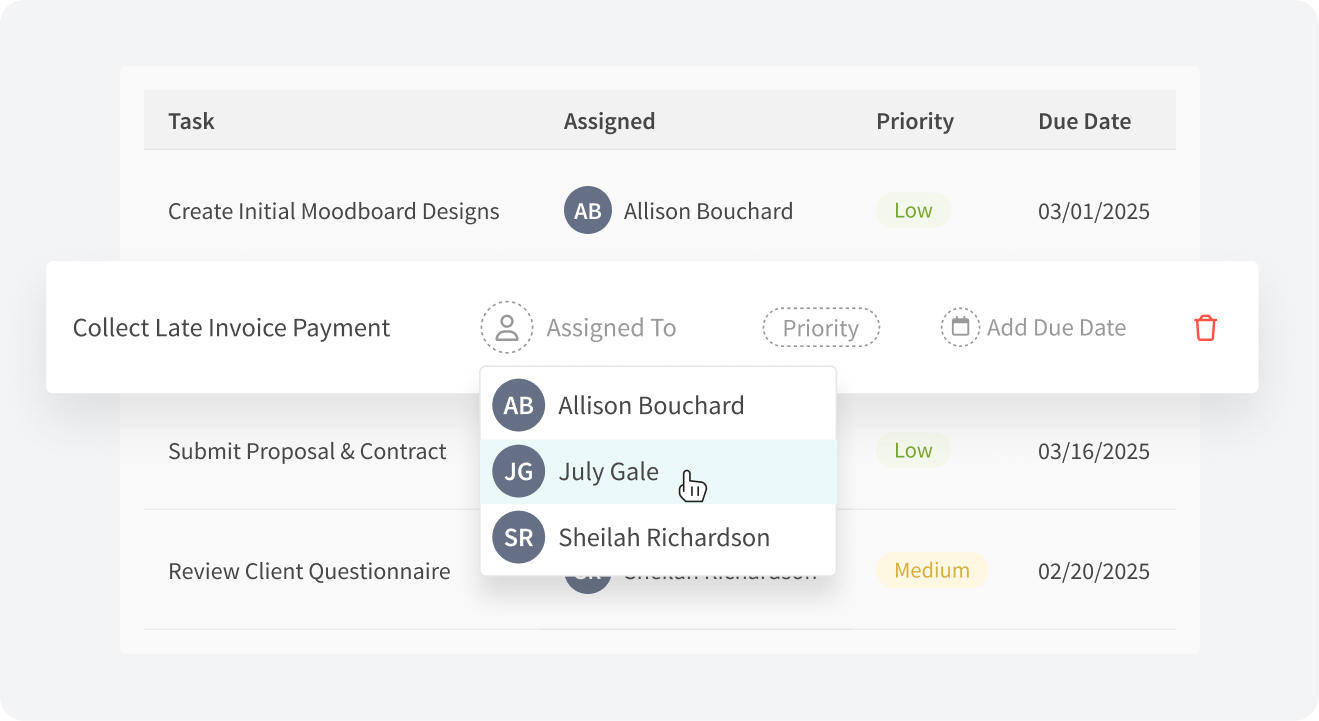
Task: Click AB avatar in Moodboard Designs row
Action: (x=587, y=211)
